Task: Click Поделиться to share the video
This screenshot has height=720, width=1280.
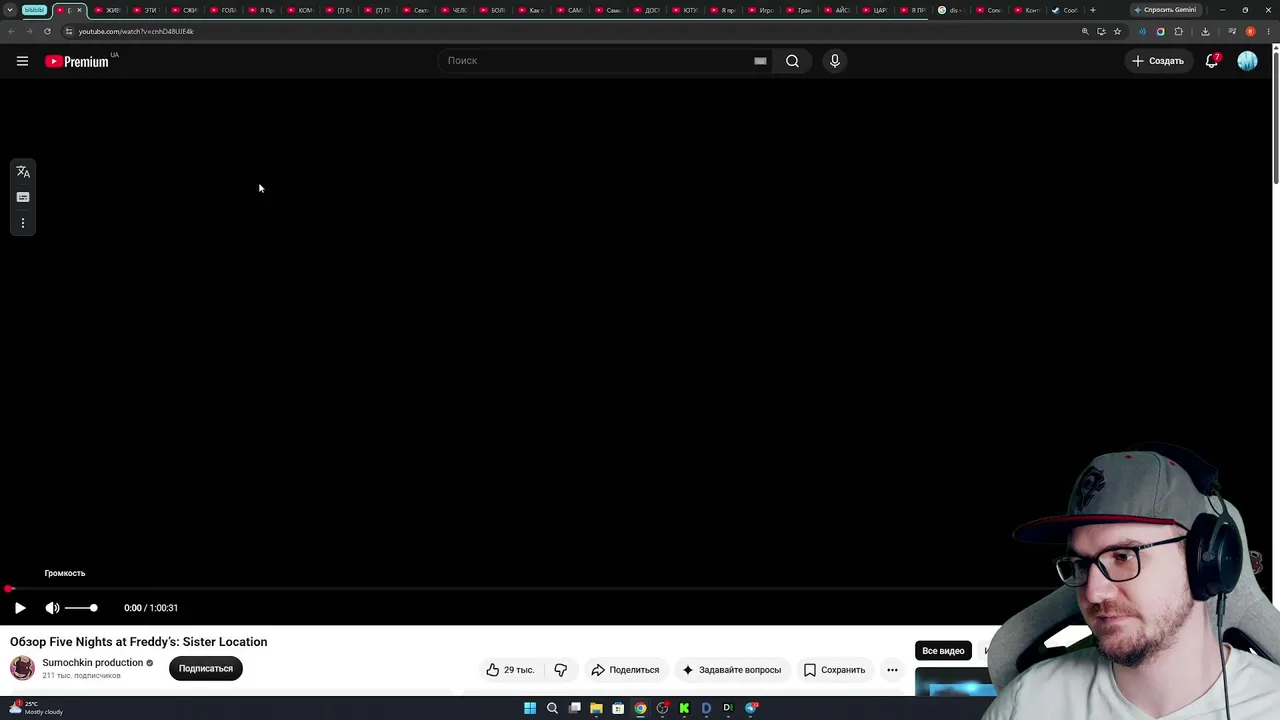Action: [x=625, y=670]
